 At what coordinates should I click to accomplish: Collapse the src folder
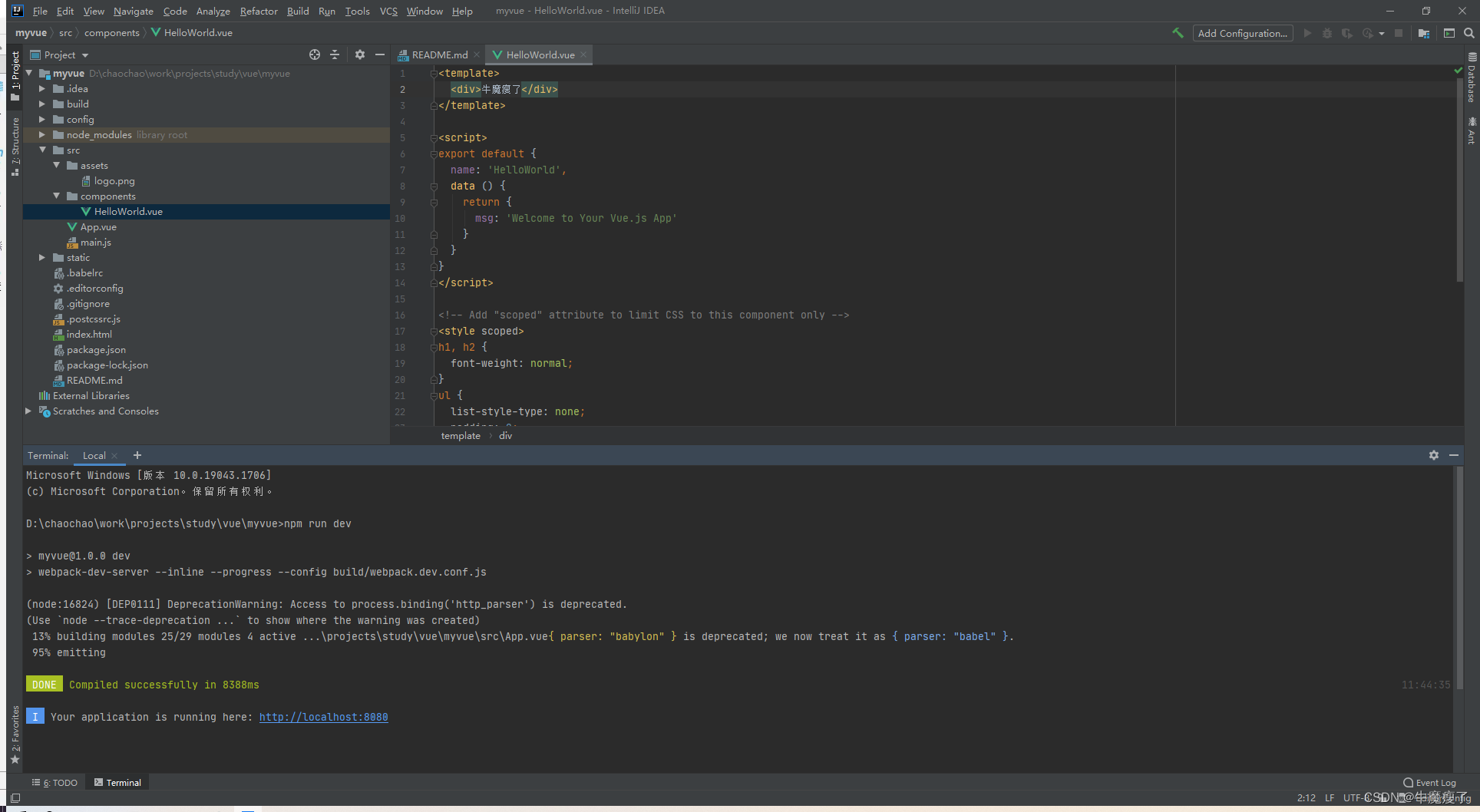(x=42, y=150)
